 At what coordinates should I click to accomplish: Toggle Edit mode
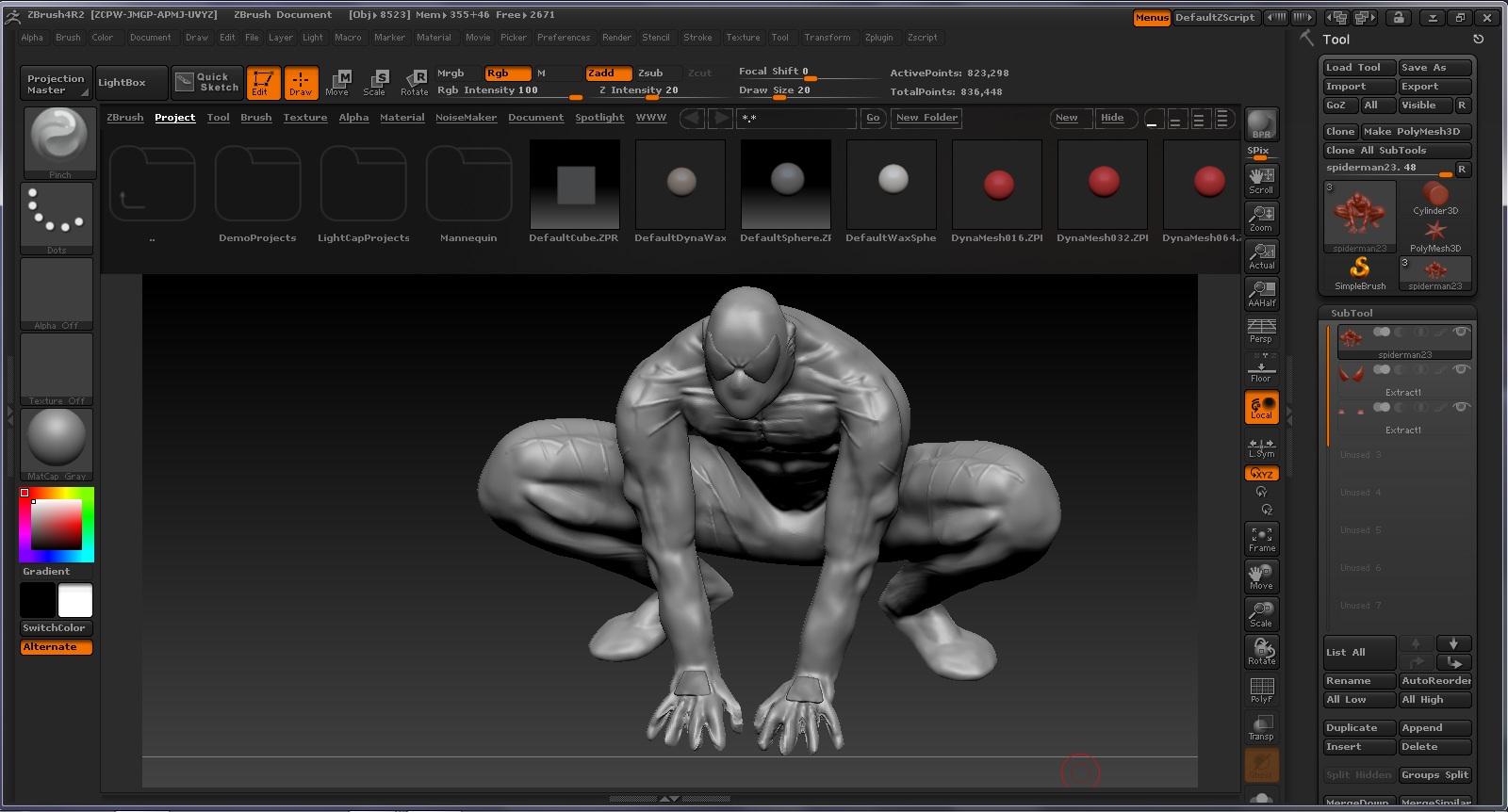click(263, 83)
